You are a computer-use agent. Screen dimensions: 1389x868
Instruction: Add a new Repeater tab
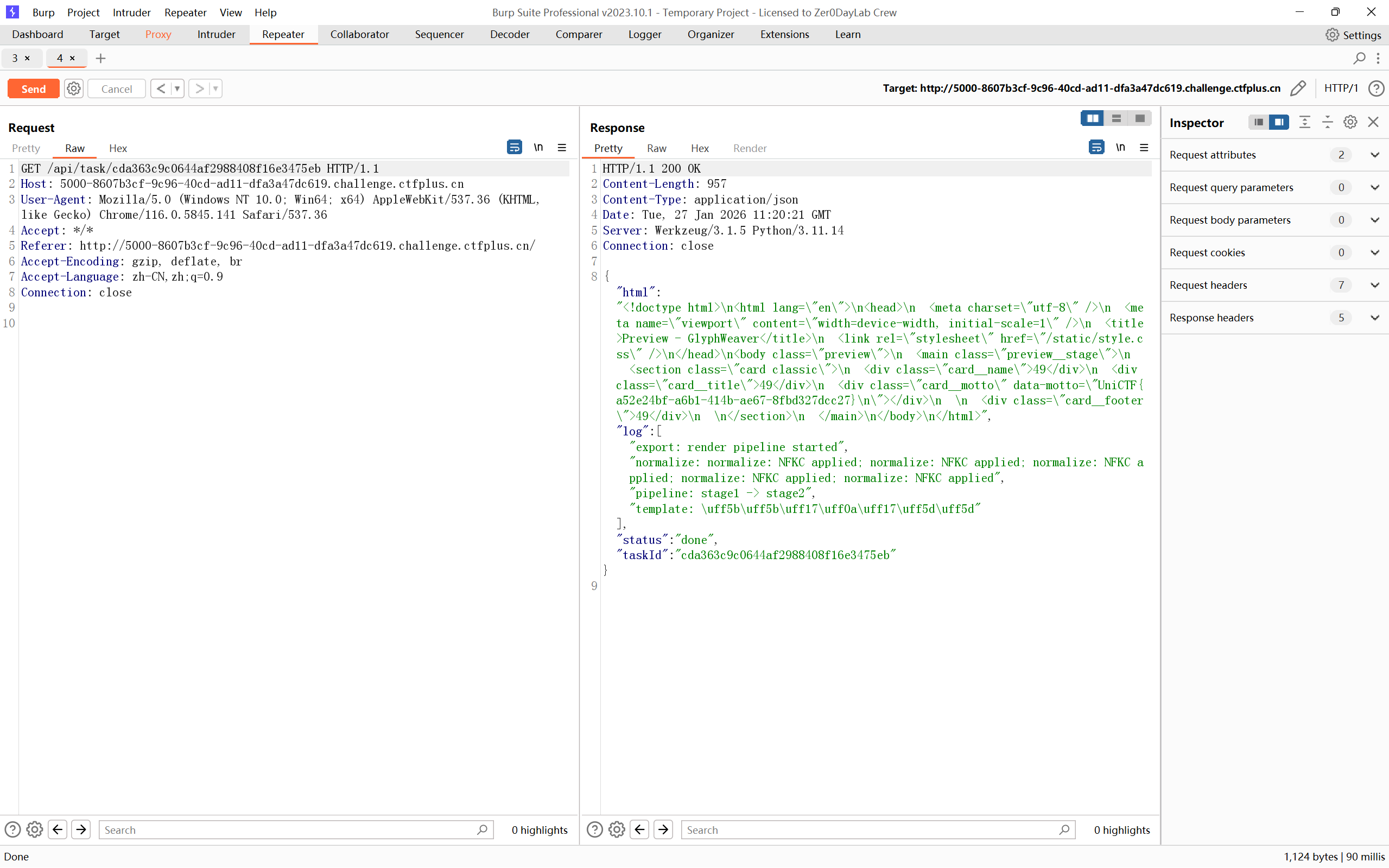100,58
